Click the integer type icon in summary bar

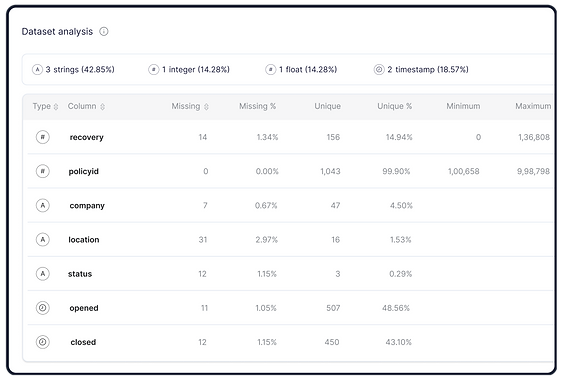pyautogui.click(x=153, y=69)
